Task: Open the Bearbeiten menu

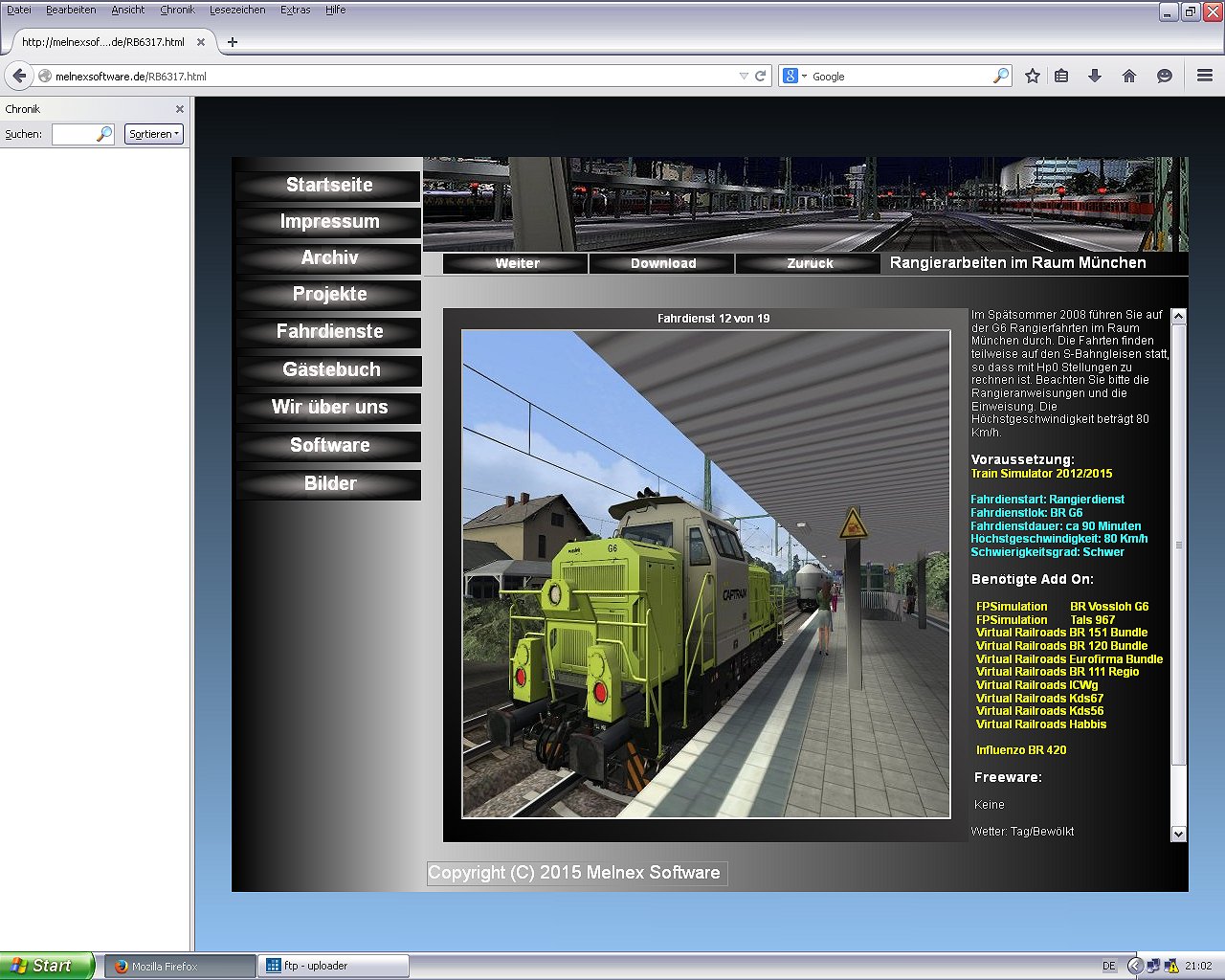Action: click(71, 10)
